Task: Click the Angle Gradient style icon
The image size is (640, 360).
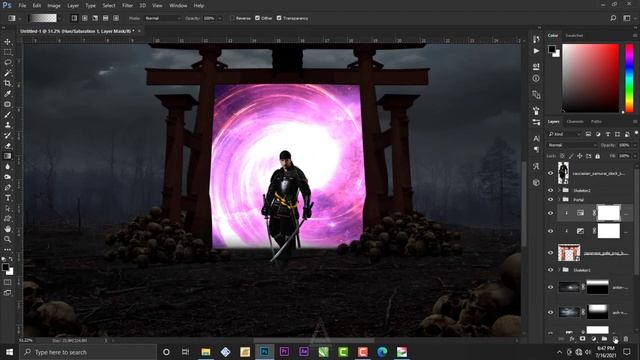Action: click(x=95, y=18)
